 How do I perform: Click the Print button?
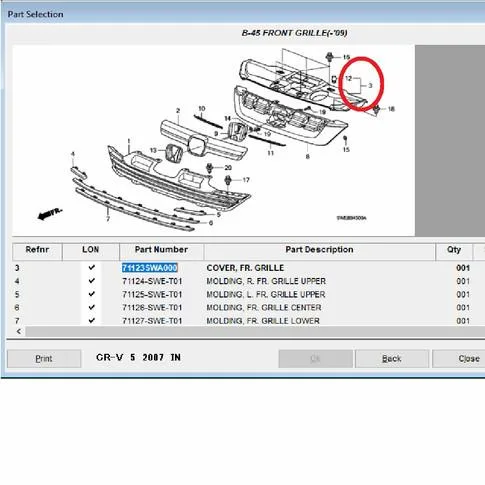click(x=44, y=359)
